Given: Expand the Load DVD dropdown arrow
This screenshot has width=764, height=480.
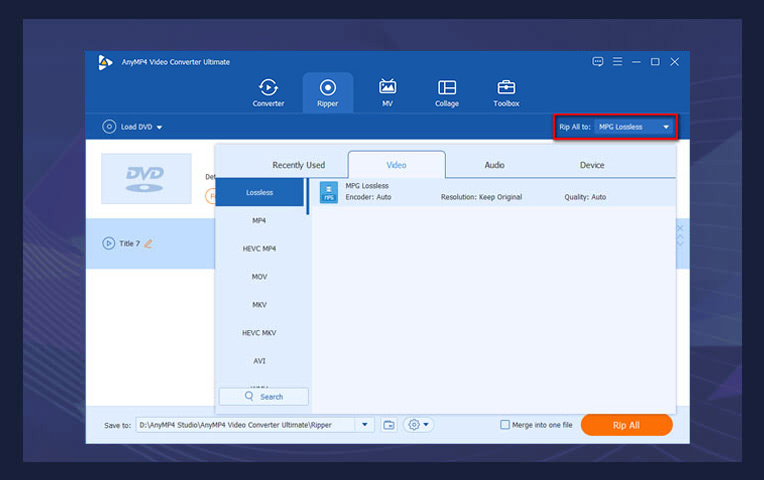Looking at the screenshot, I should click(159, 127).
